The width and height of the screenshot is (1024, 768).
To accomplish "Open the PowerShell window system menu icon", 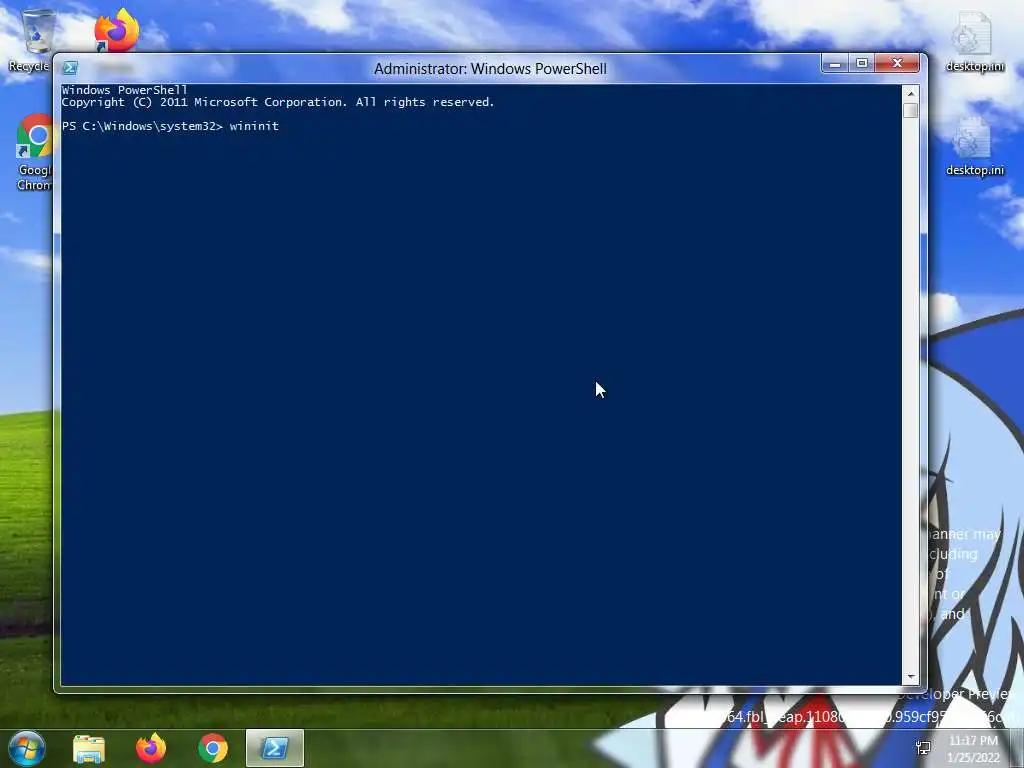I will 70,68.
